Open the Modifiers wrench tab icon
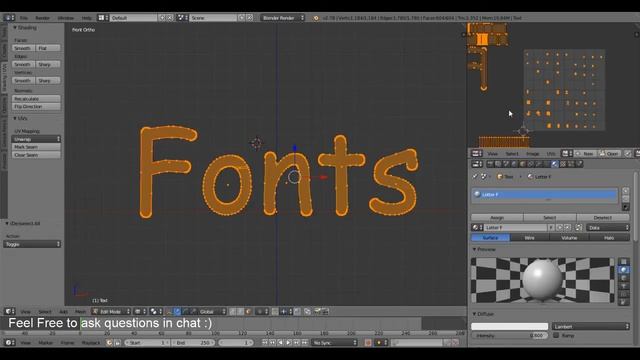 click(x=538, y=164)
